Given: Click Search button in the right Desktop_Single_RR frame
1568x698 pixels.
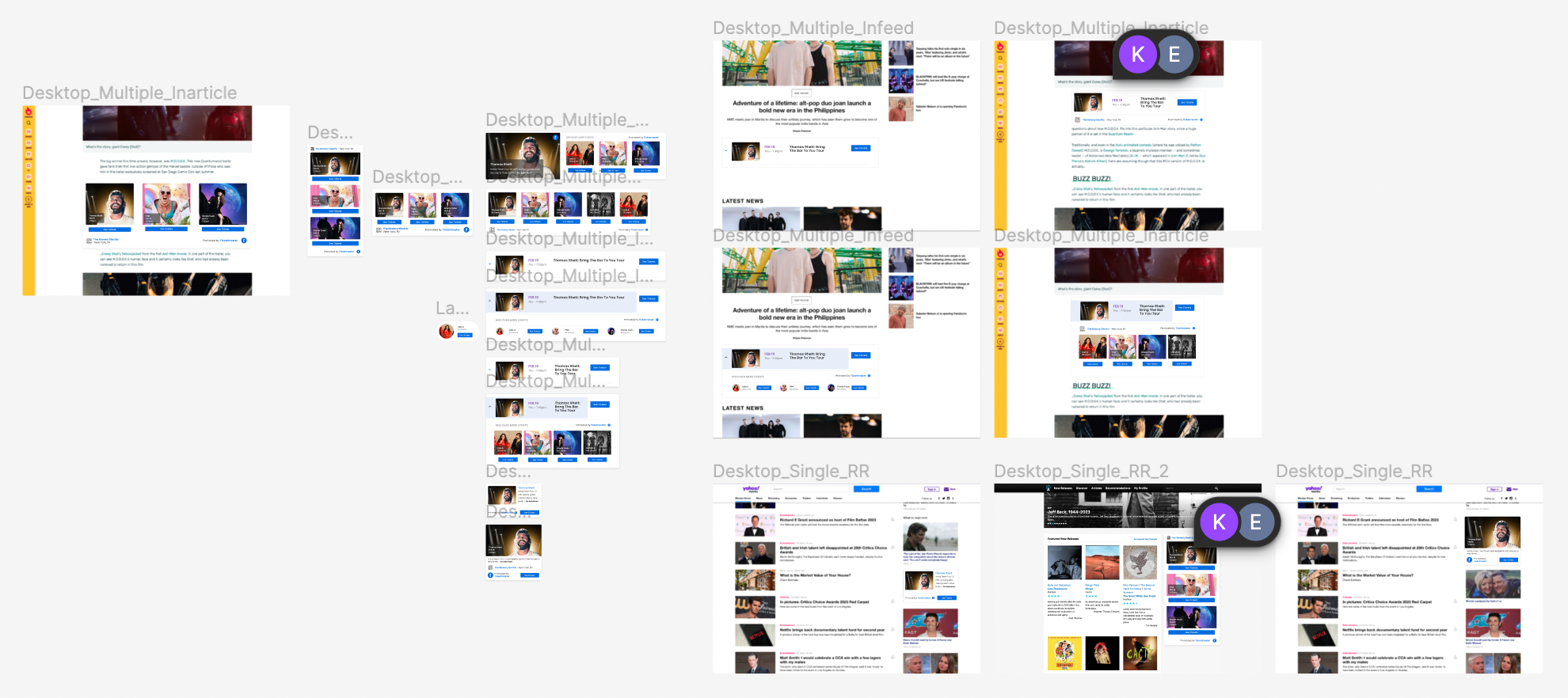Looking at the screenshot, I should (1429, 489).
